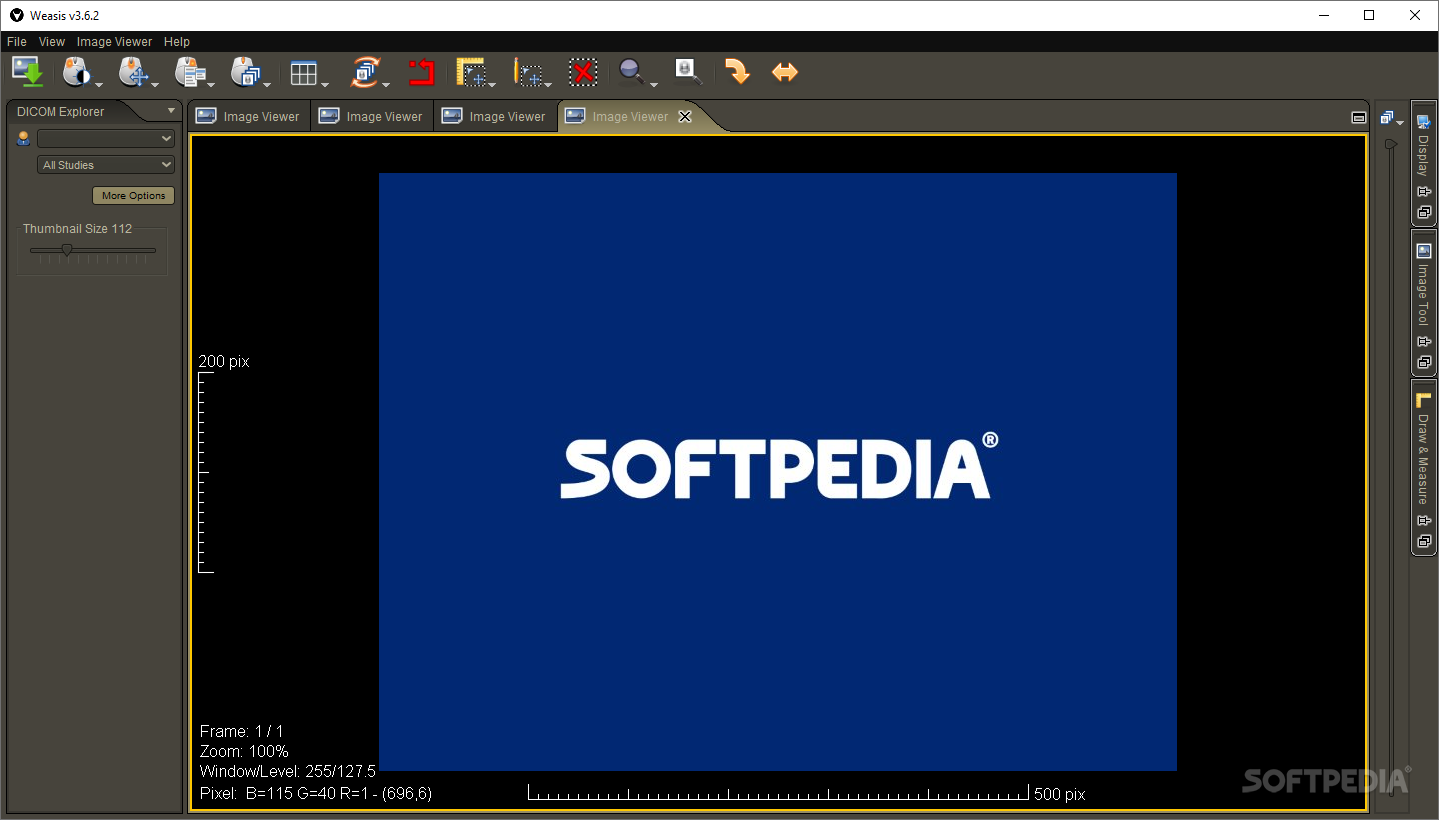The image size is (1439, 820).
Task: Float the Draw & Measure panel in a window
Action: click(1424, 541)
